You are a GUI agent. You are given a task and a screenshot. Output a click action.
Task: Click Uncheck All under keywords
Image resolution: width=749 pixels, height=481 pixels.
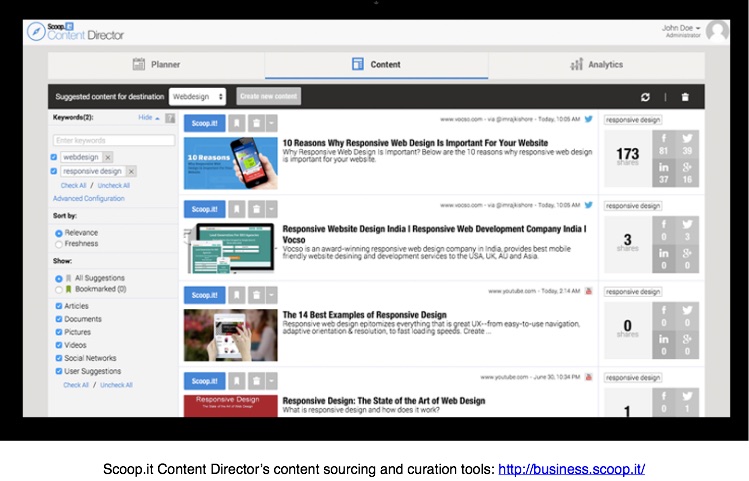(114, 186)
